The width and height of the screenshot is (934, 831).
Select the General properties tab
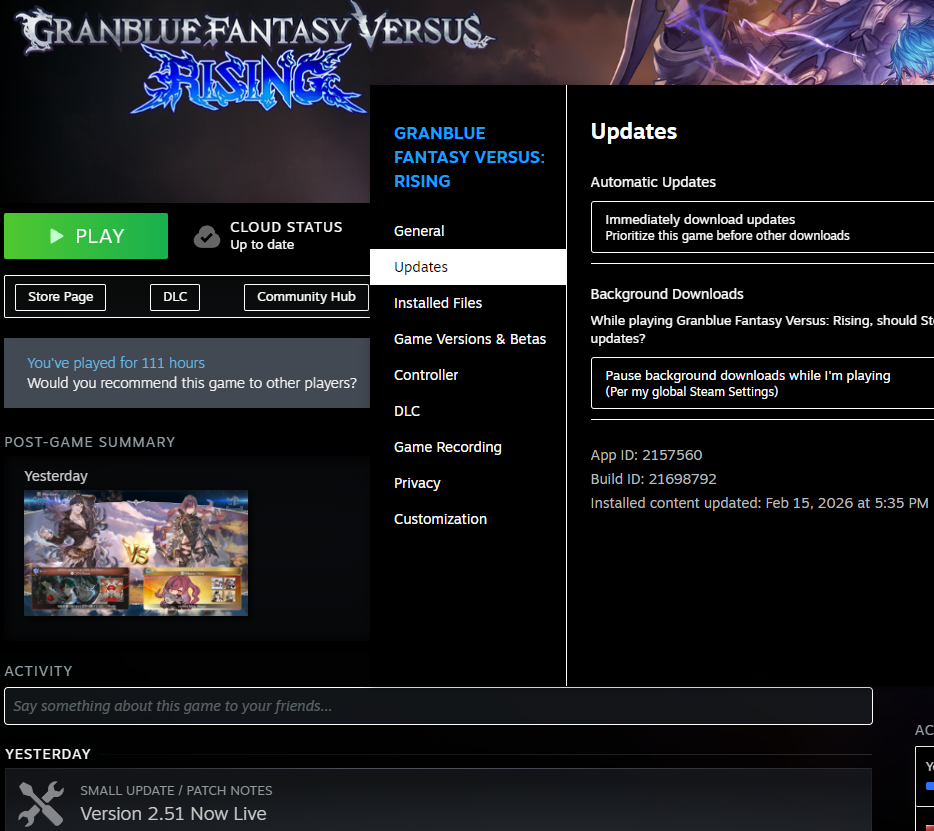pyautogui.click(x=468, y=231)
